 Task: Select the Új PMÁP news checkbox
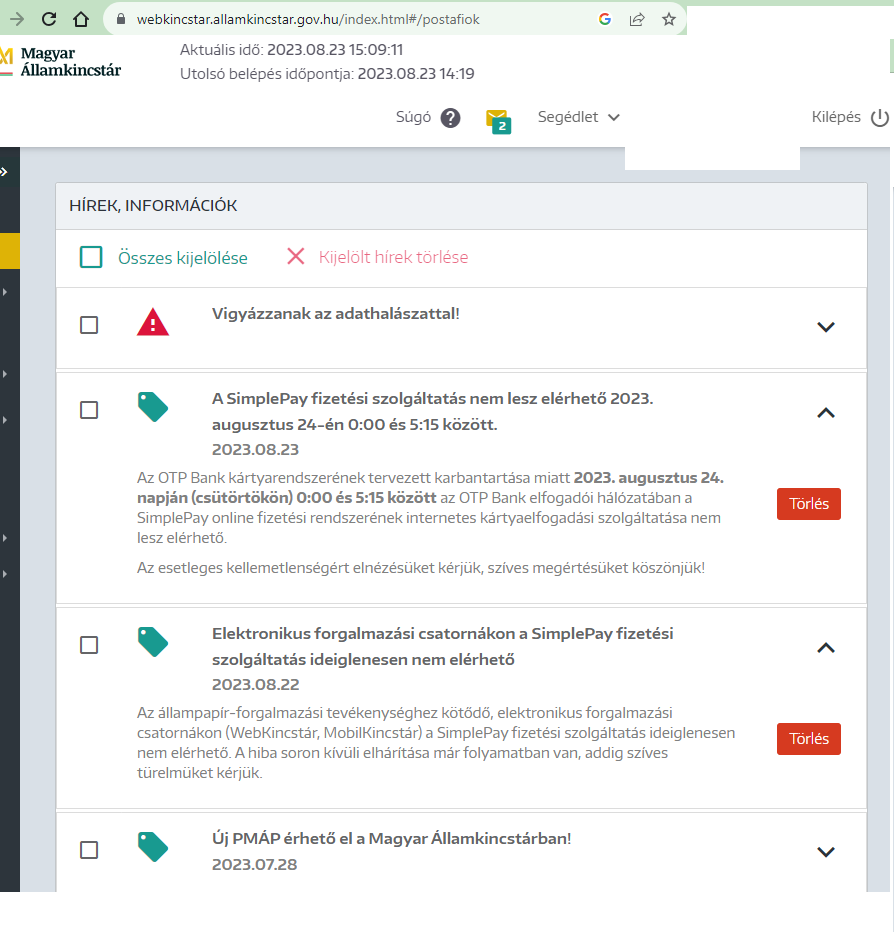[x=89, y=850]
